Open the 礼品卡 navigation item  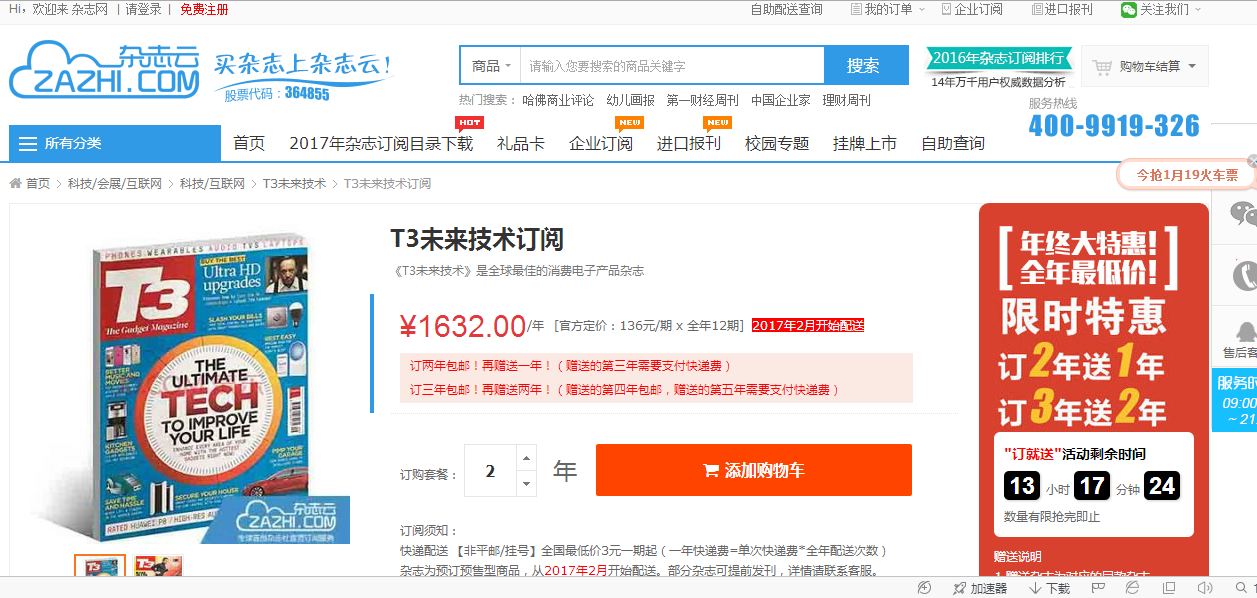pyautogui.click(x=521, y=143)
